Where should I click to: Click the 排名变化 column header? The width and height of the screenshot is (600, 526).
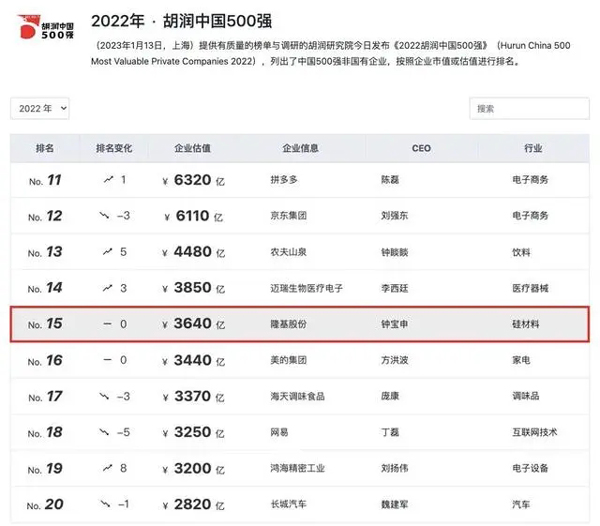(x=114, y=148)
